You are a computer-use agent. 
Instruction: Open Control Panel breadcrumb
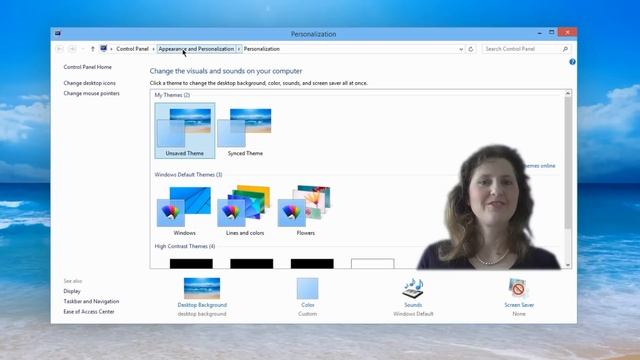pyautogui.click(x=132, y=49)
